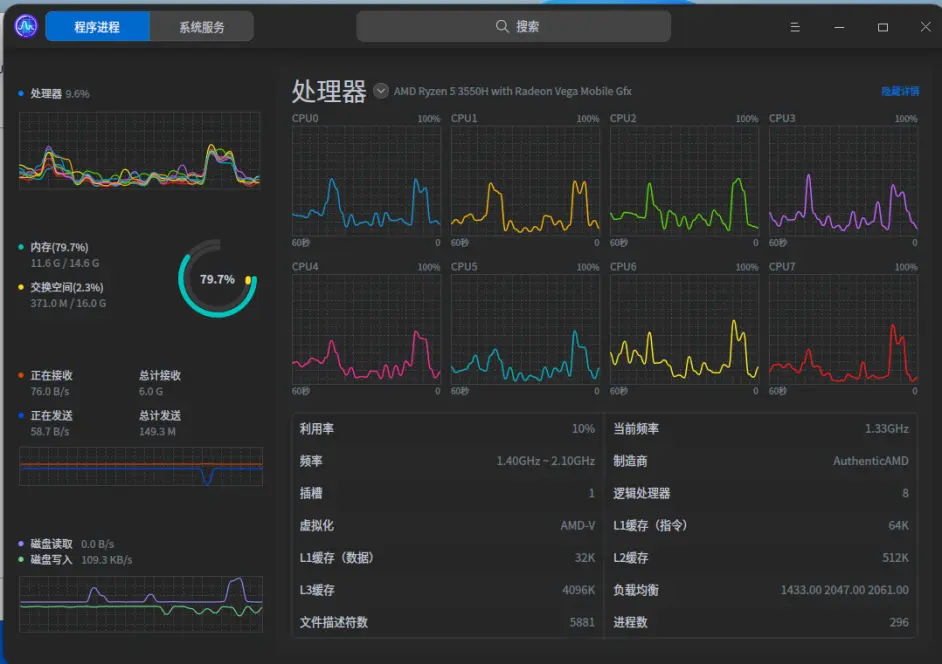The width and height of the screenshot is (942, 664).
Task: Click the 79.7% memory ring gauge
Action: (217, 279)
